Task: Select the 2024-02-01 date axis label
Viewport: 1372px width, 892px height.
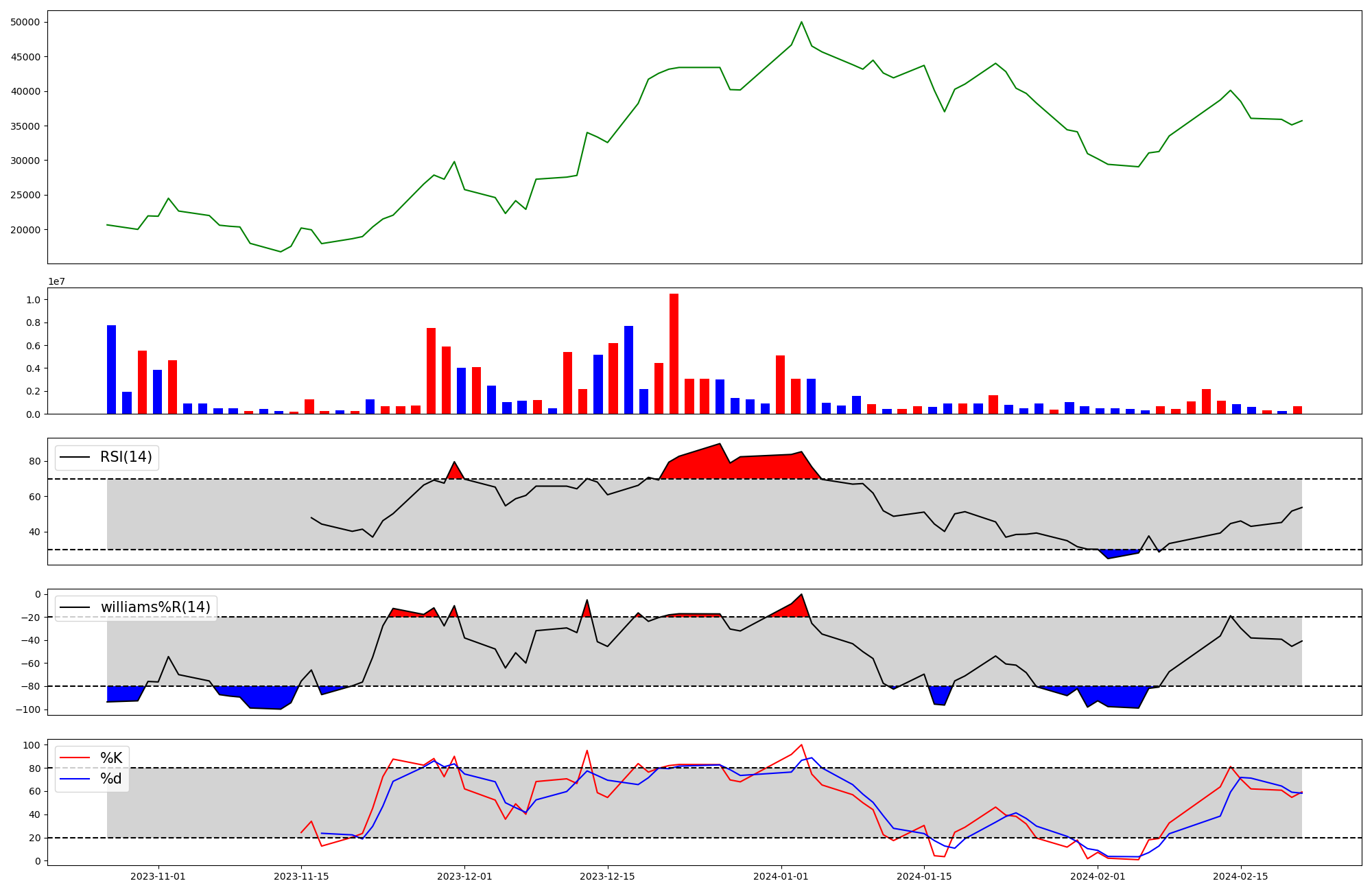Action: 1098,876
